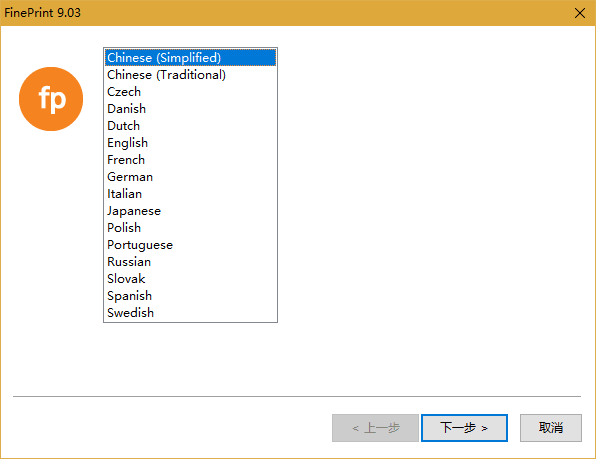Viewport: 596px width, 459px height.
Task: Choose Japanese from the list
Action: click(190, 211)
